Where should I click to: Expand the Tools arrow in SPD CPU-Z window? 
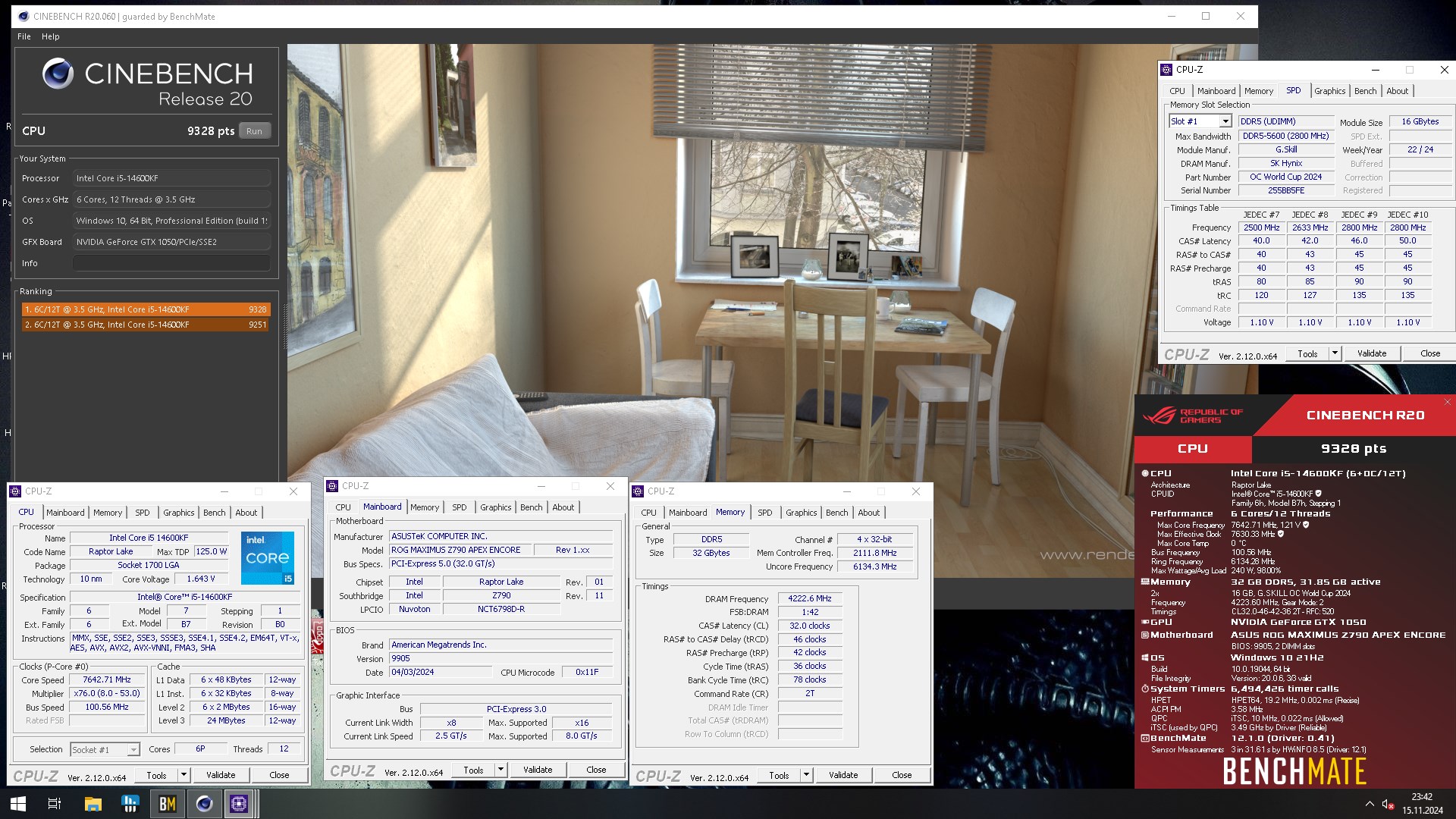(1335, 353)
